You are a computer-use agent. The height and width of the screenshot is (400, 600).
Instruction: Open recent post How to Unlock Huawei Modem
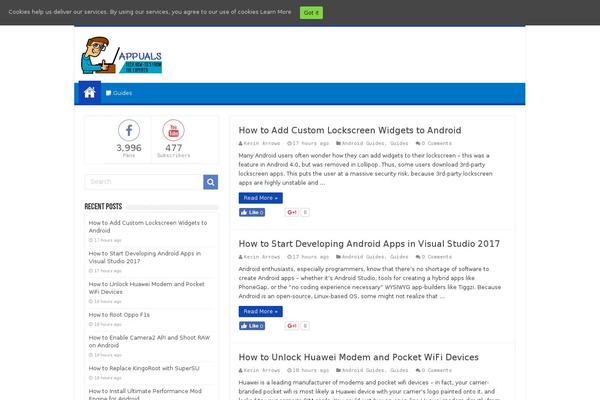[x=147, y=288]
